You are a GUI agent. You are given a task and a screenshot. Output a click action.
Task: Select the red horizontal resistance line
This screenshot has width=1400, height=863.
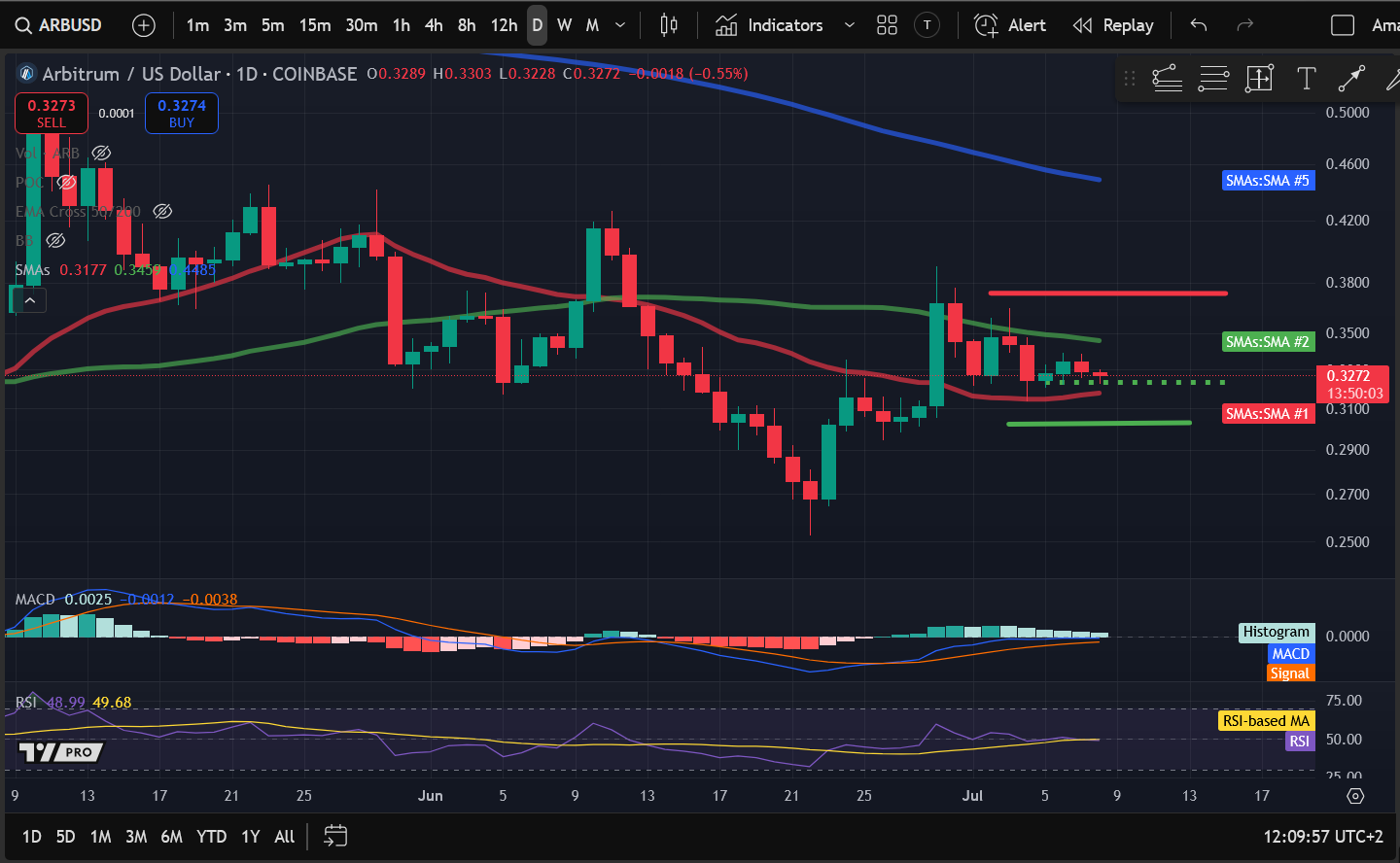(1107, 293)
